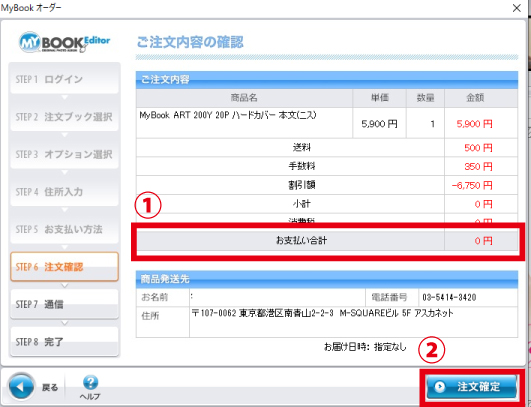
Task: Click the お支払い合計 total label
Action: (301, 240)
